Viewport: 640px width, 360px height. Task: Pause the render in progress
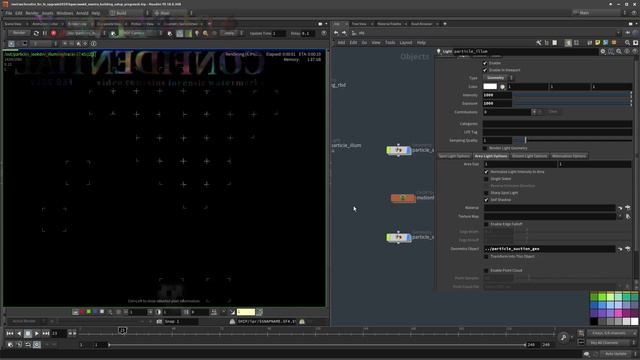click(45, 33)
